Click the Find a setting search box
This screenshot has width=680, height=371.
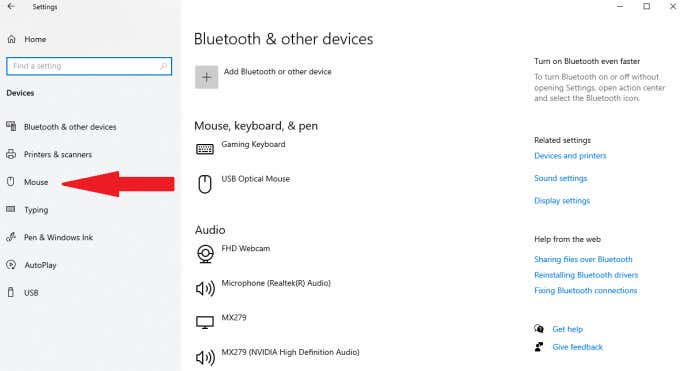pos(89,66)
